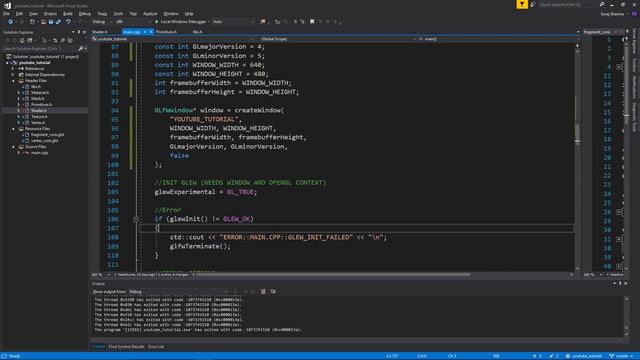The image size is (640, 360).
Task: Open the Analyze menu
Action: tap(150, 13)
